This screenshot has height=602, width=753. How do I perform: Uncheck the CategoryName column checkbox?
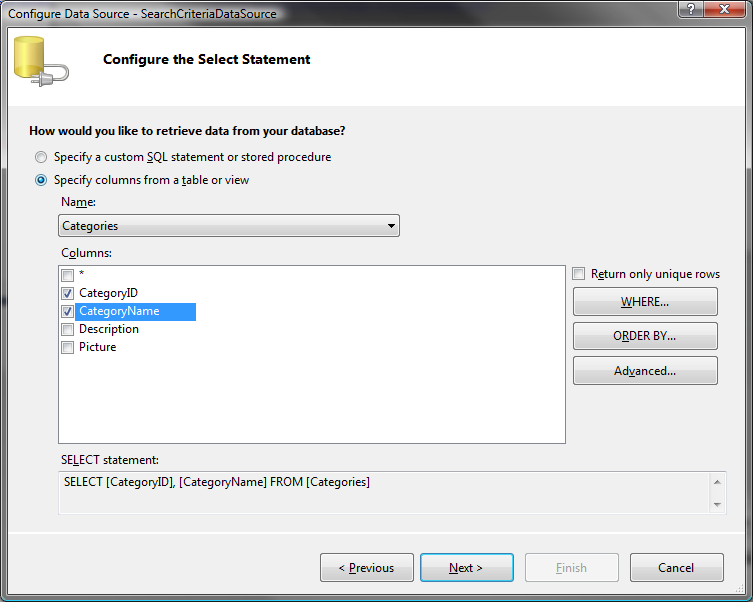[x=67, y=312]
